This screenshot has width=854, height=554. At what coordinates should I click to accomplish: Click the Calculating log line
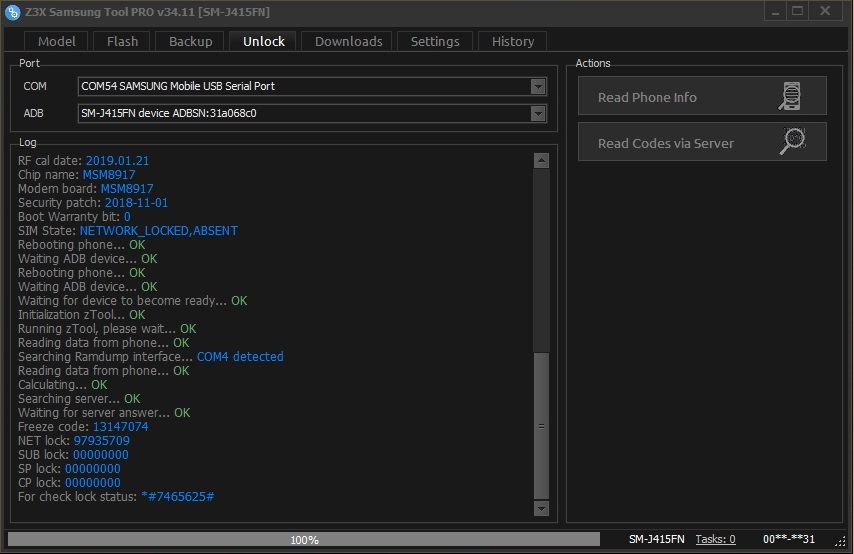[x=63, y=385]
